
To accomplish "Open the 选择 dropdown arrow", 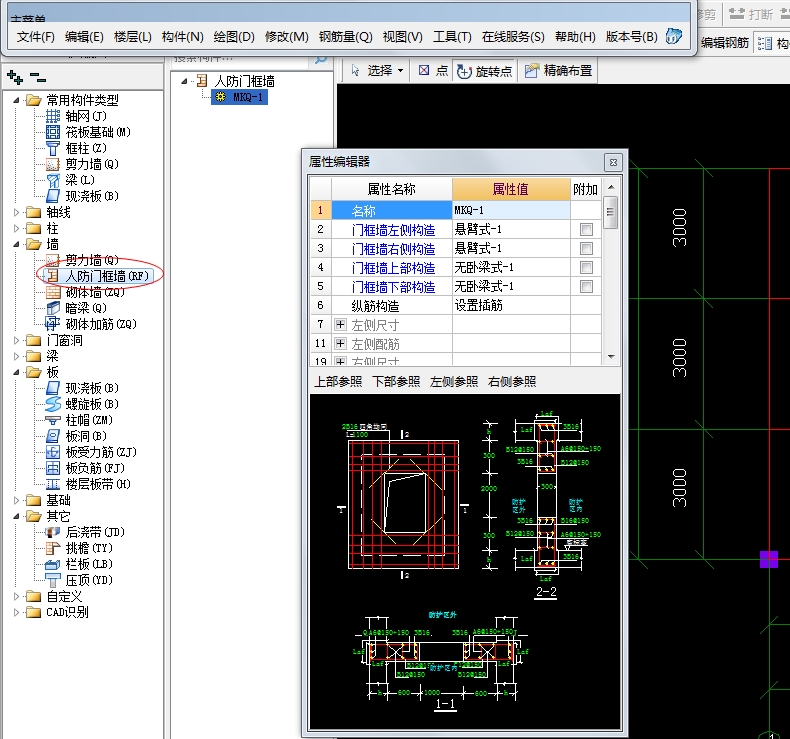I will (401, 71).
